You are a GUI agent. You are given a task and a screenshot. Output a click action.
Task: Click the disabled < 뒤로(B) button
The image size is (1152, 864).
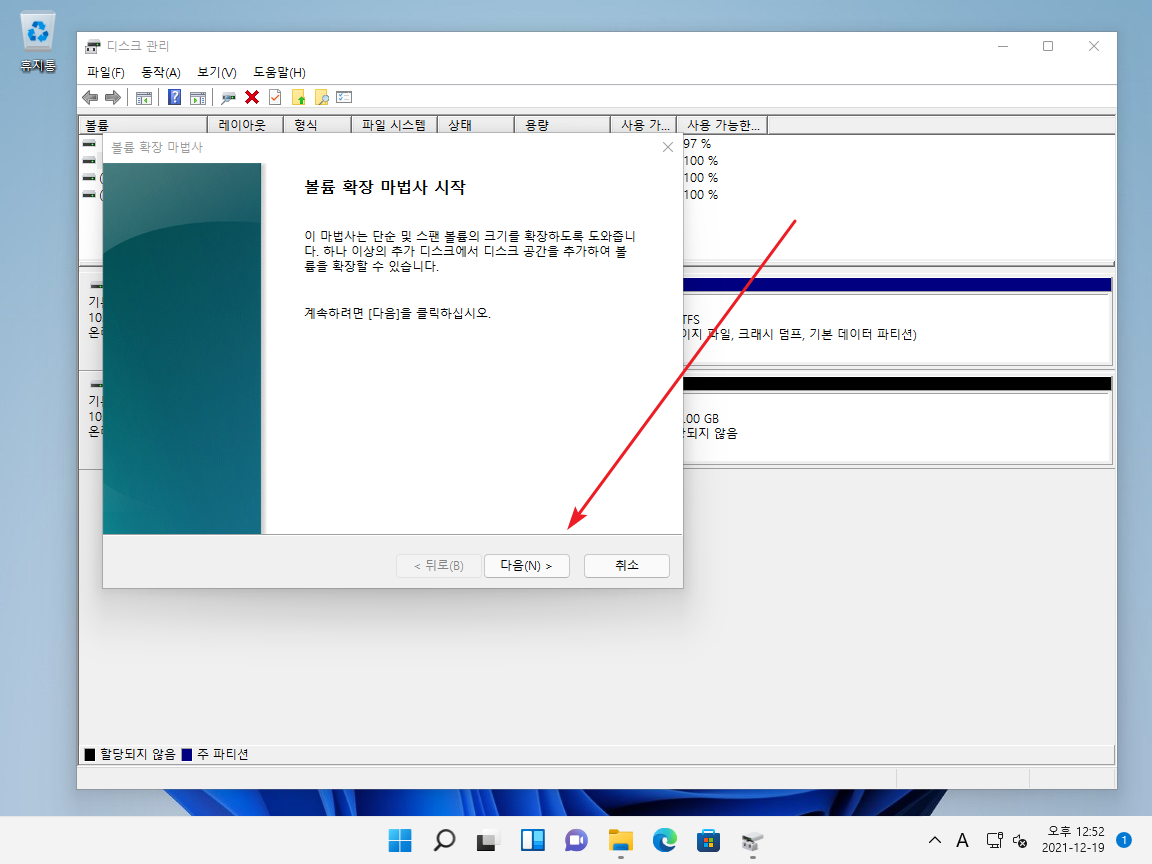point(439,566)
